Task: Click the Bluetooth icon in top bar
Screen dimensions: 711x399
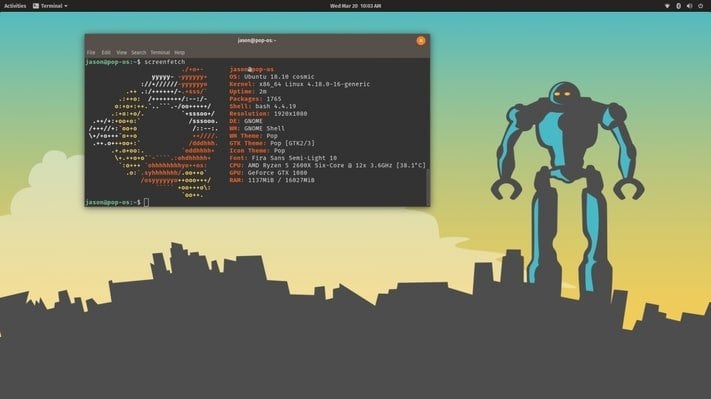Action: click(x=678, y=6)
